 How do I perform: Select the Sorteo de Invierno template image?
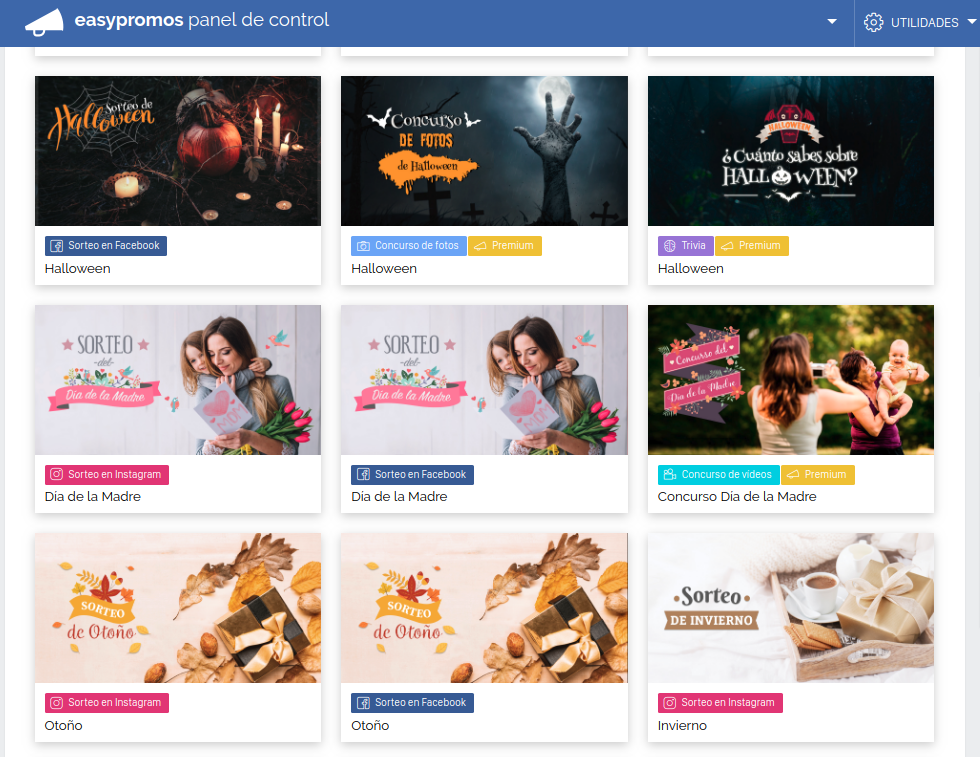click(x=790, y=608)
